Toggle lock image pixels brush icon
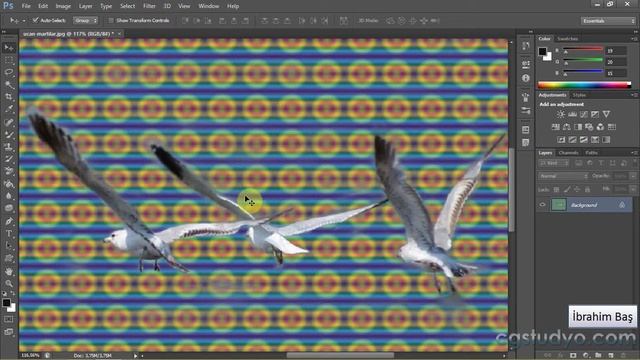This screenshot has width=640, height=360. tap(567, 189)
